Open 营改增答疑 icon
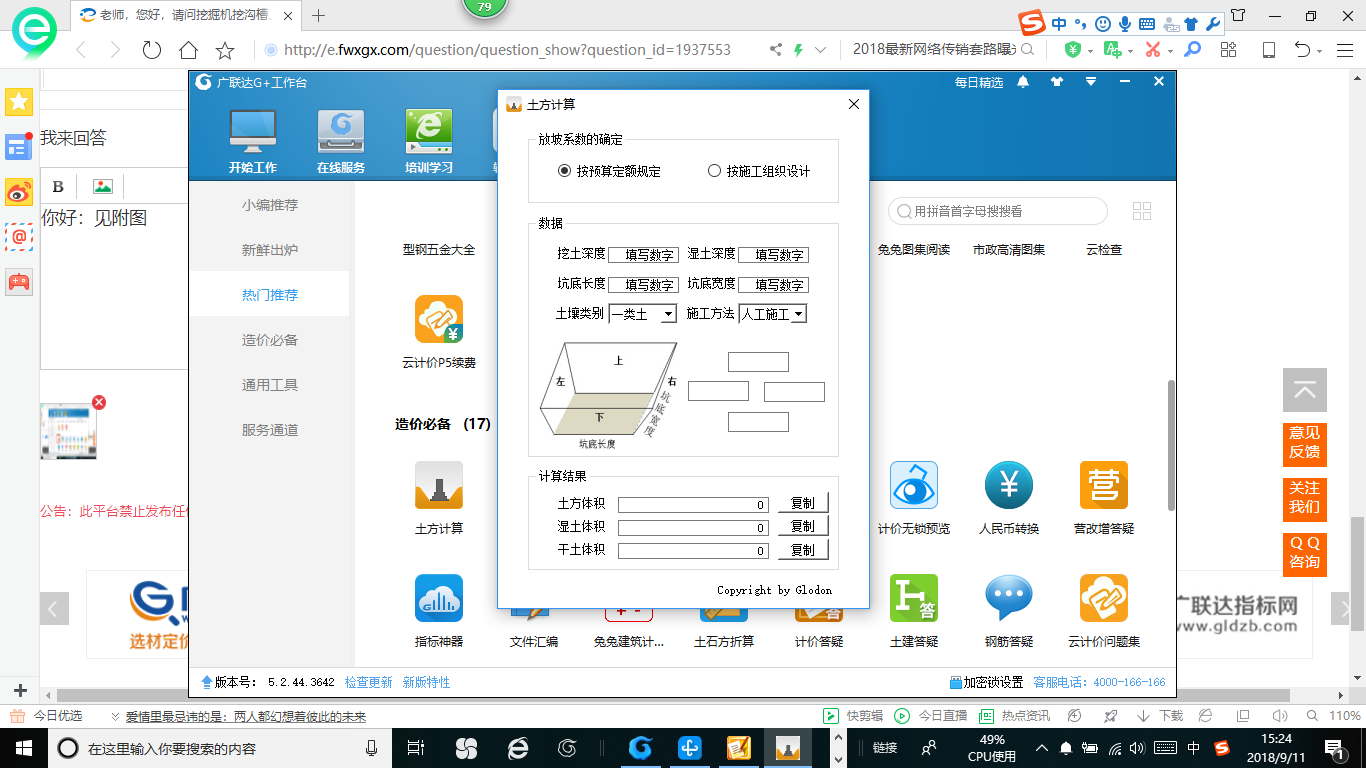 pos(1104,486)
